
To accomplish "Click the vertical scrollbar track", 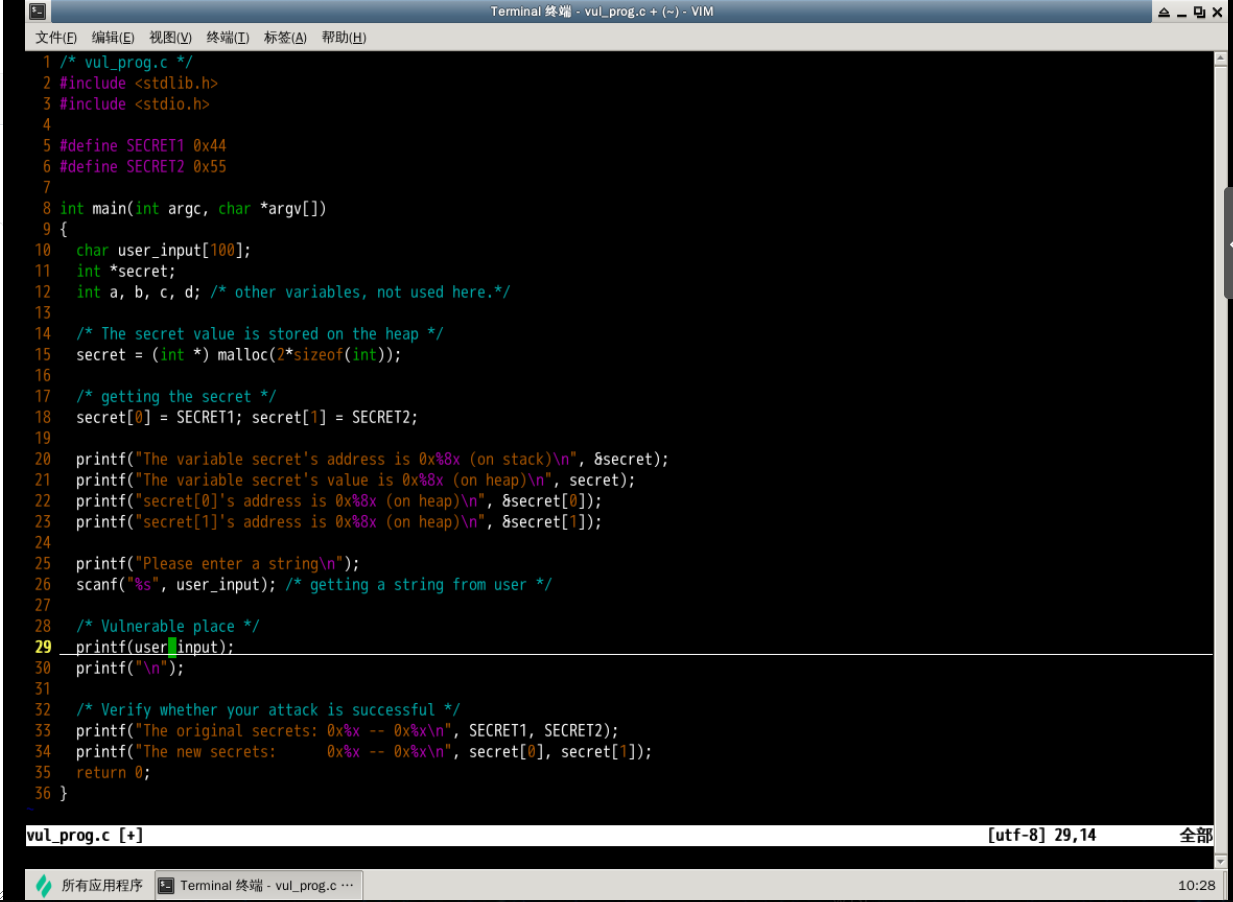I will pos(1220,500).
